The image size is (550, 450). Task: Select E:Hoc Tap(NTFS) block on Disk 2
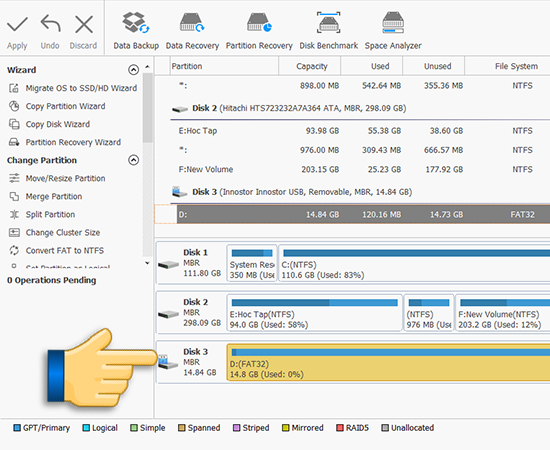[x=315, y=313]
